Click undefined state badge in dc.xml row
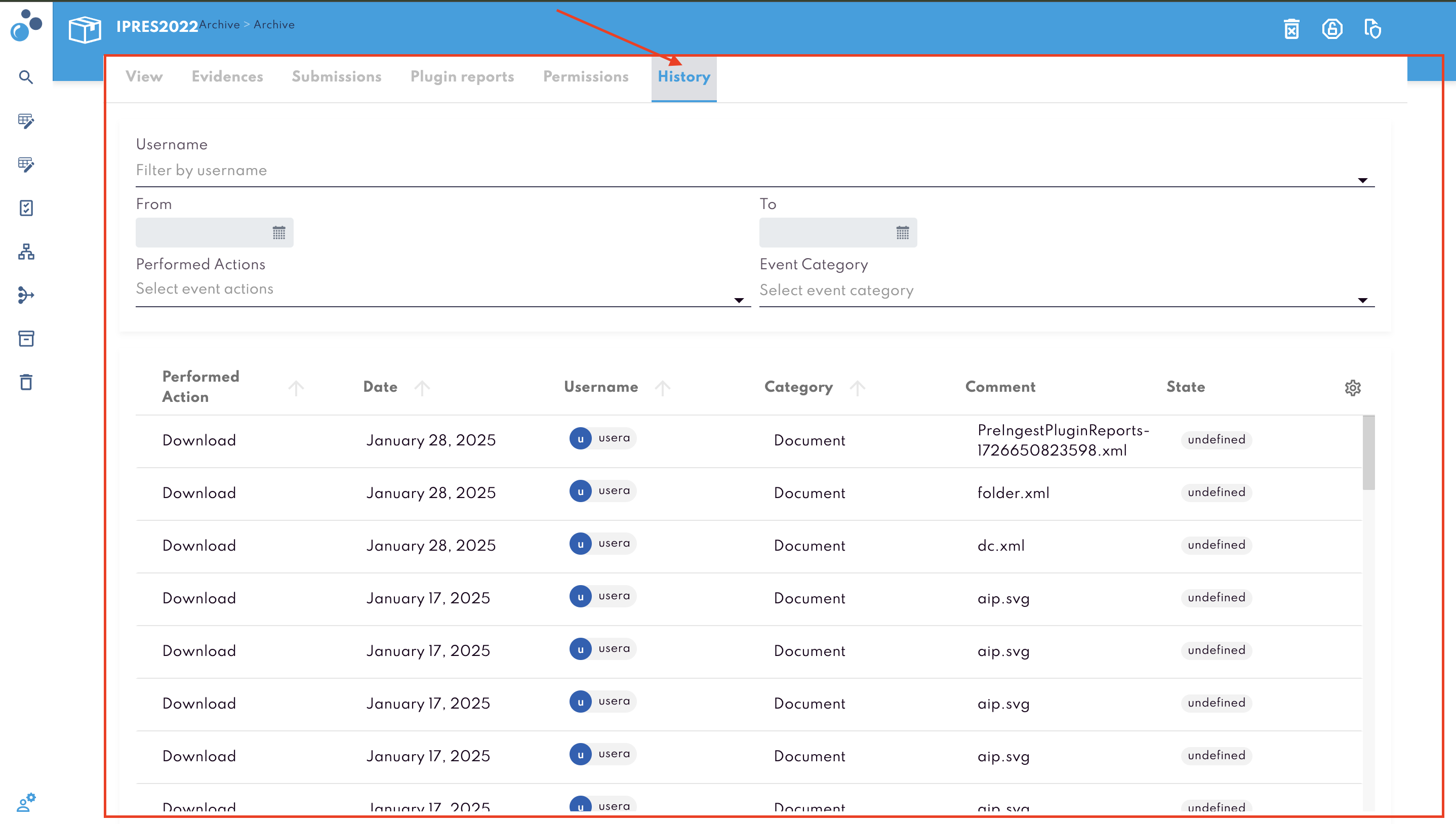 pyautogui.click(x=1217, y=545)
